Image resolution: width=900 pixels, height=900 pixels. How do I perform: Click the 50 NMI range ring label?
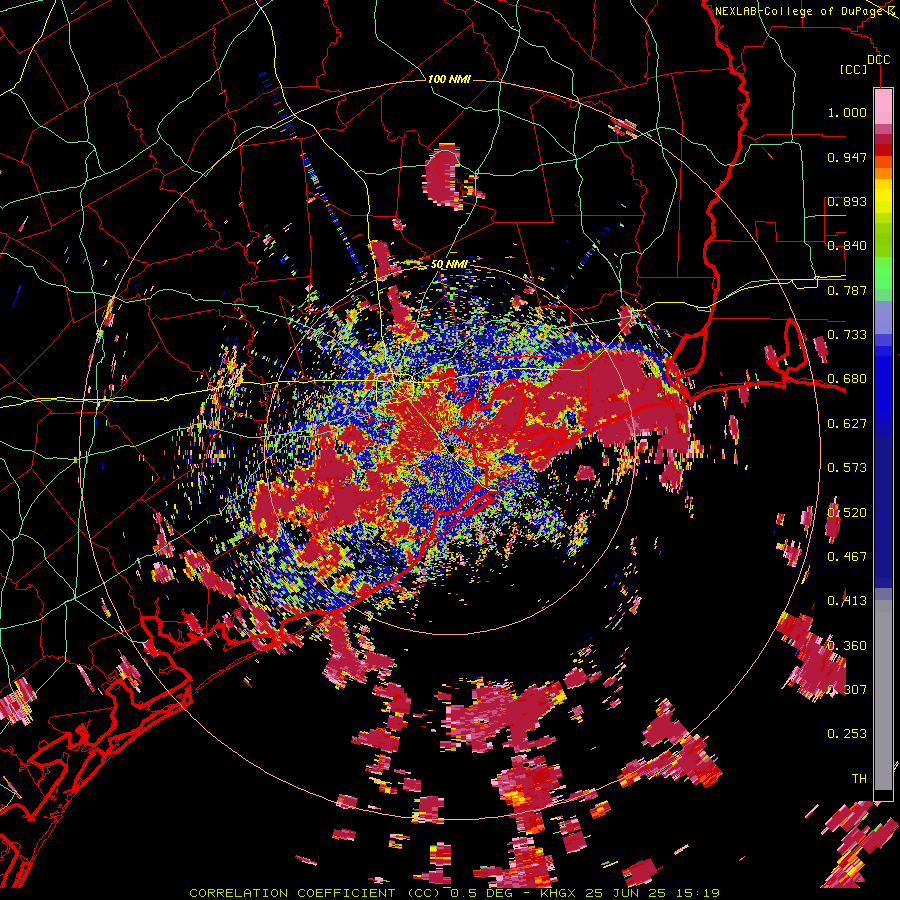pyautogui.click(x=449, y=264)
